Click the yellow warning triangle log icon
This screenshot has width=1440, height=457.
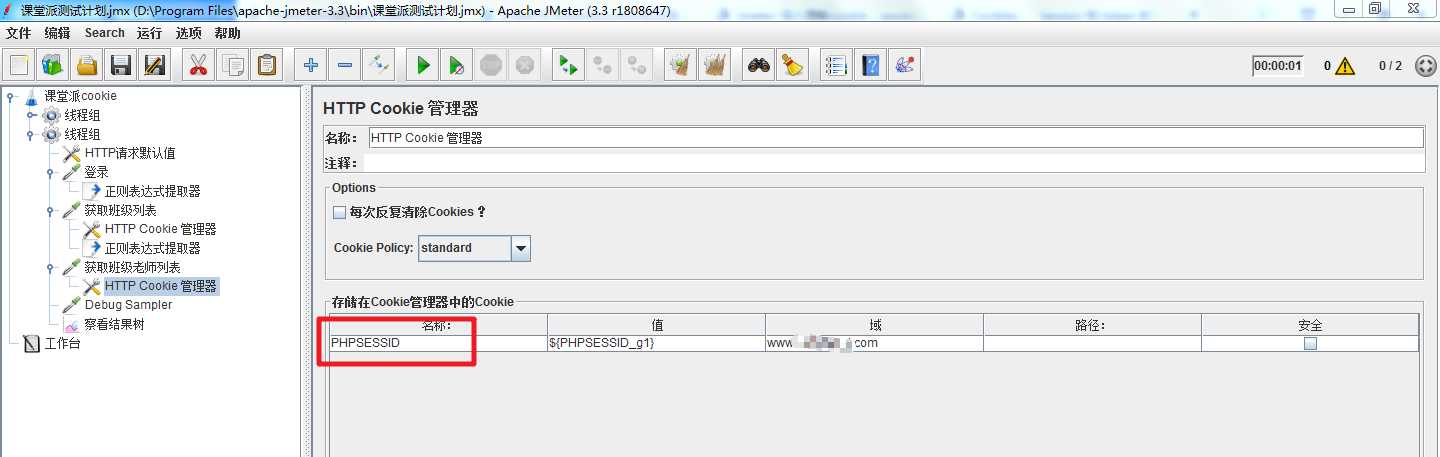tap(1345, 66)
